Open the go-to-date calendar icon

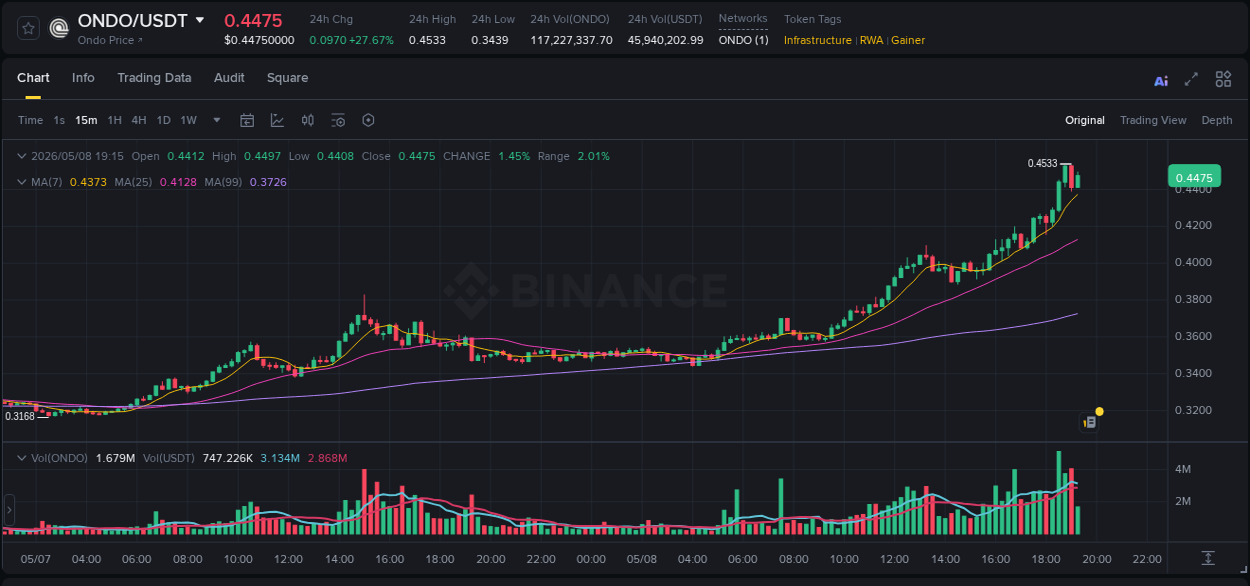point(247,120)
